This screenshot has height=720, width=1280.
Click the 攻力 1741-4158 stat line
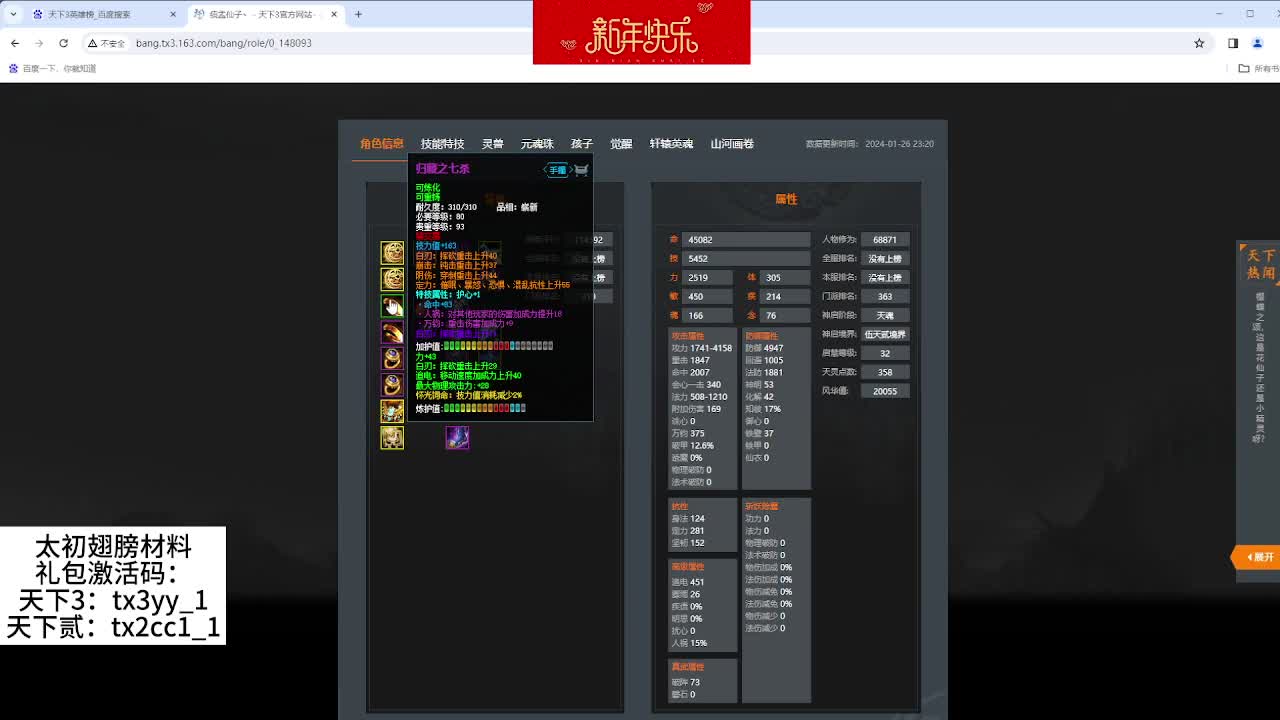click(702, 348)
